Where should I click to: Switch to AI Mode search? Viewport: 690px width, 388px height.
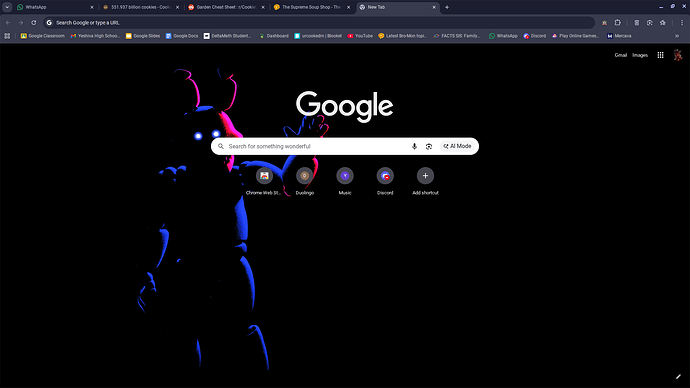pyautogui.click(x=457, y=146)
